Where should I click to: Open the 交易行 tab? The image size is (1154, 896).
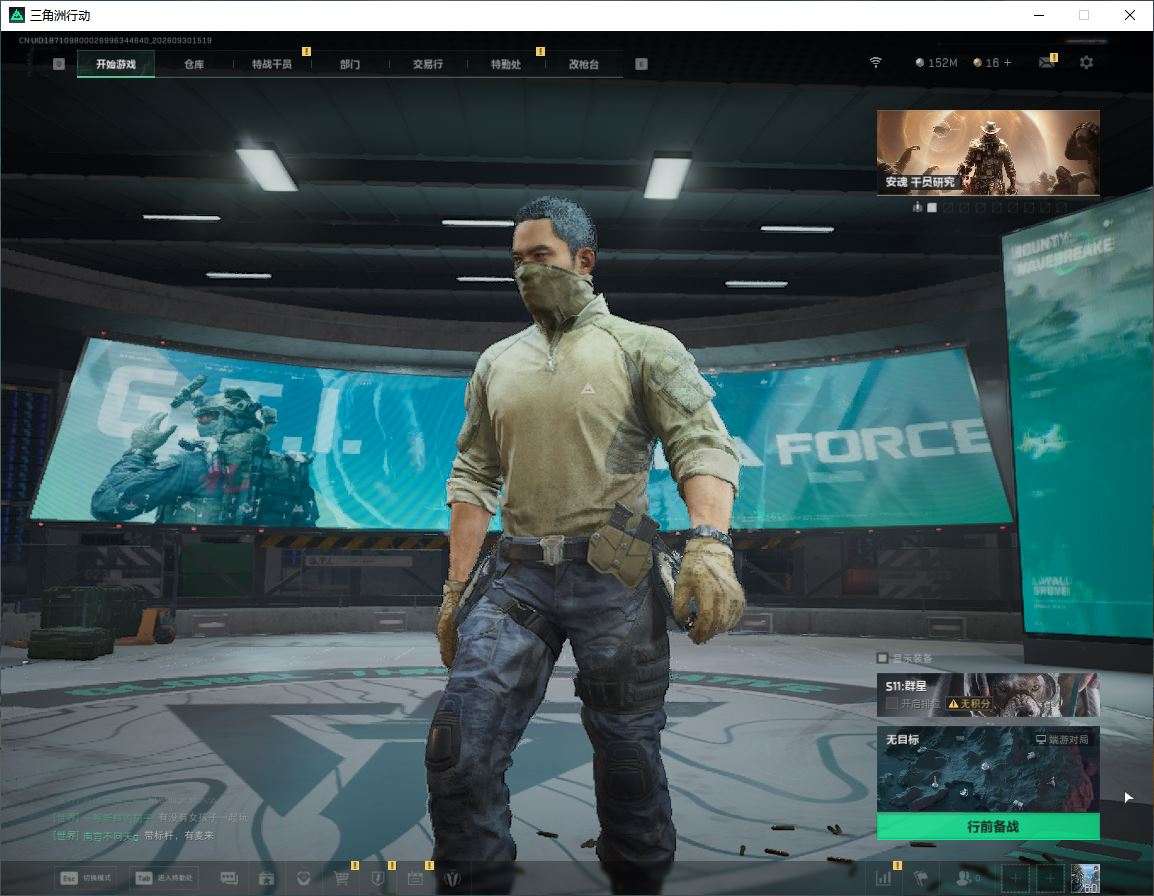[x=428, y=64]
